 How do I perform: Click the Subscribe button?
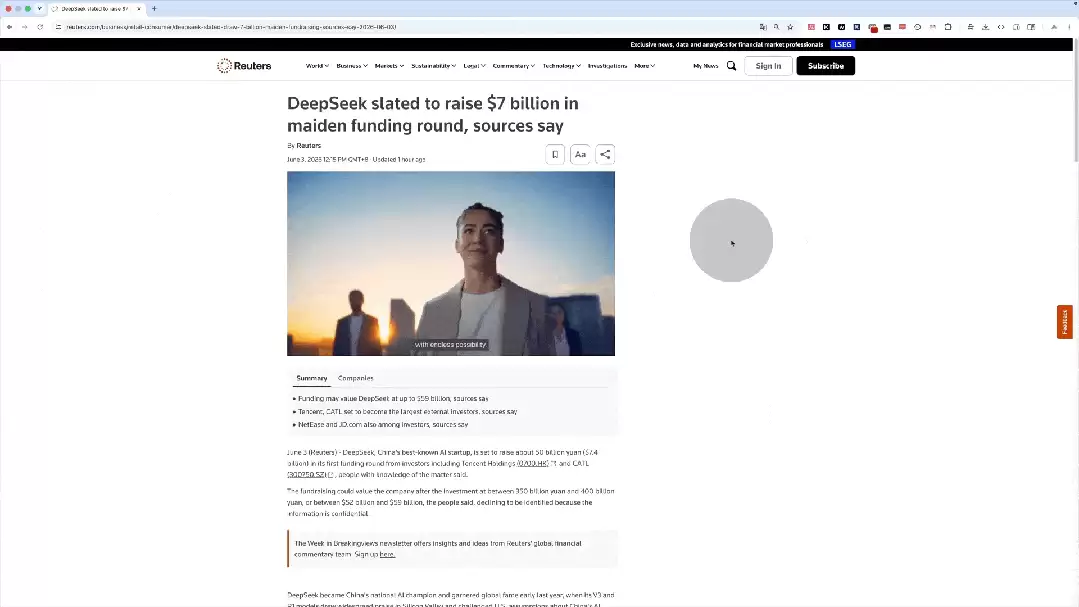826,66
